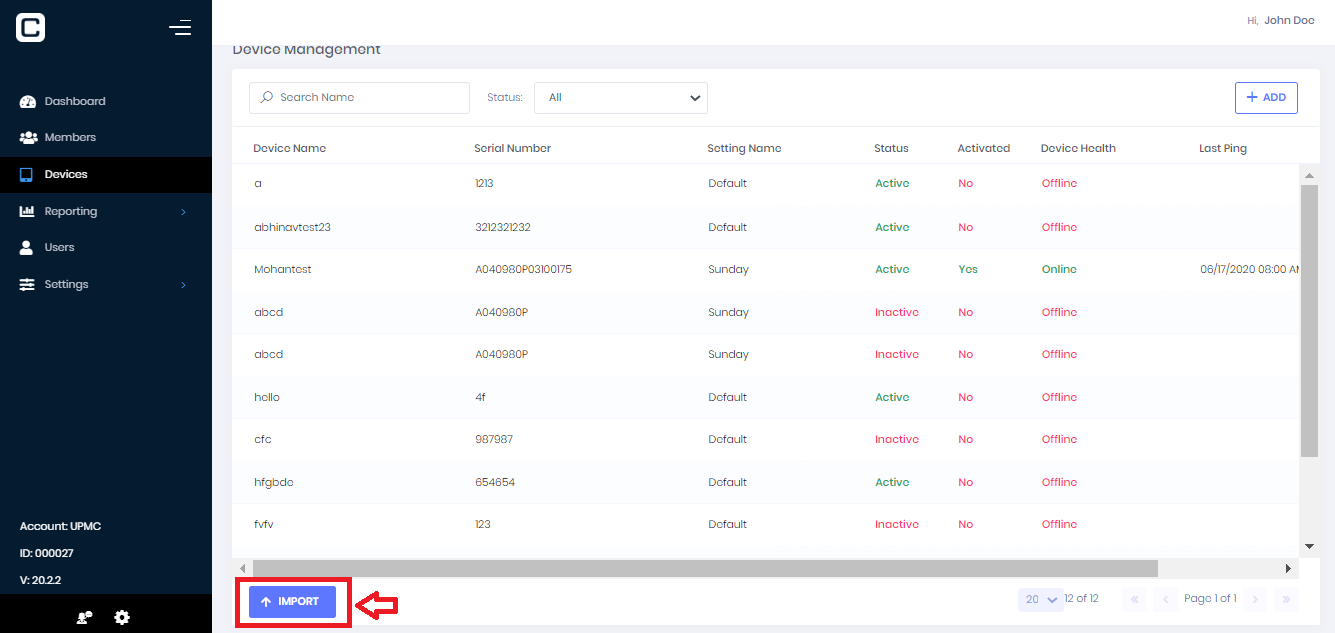Select the device named abhinavtest23

(293, 227)
